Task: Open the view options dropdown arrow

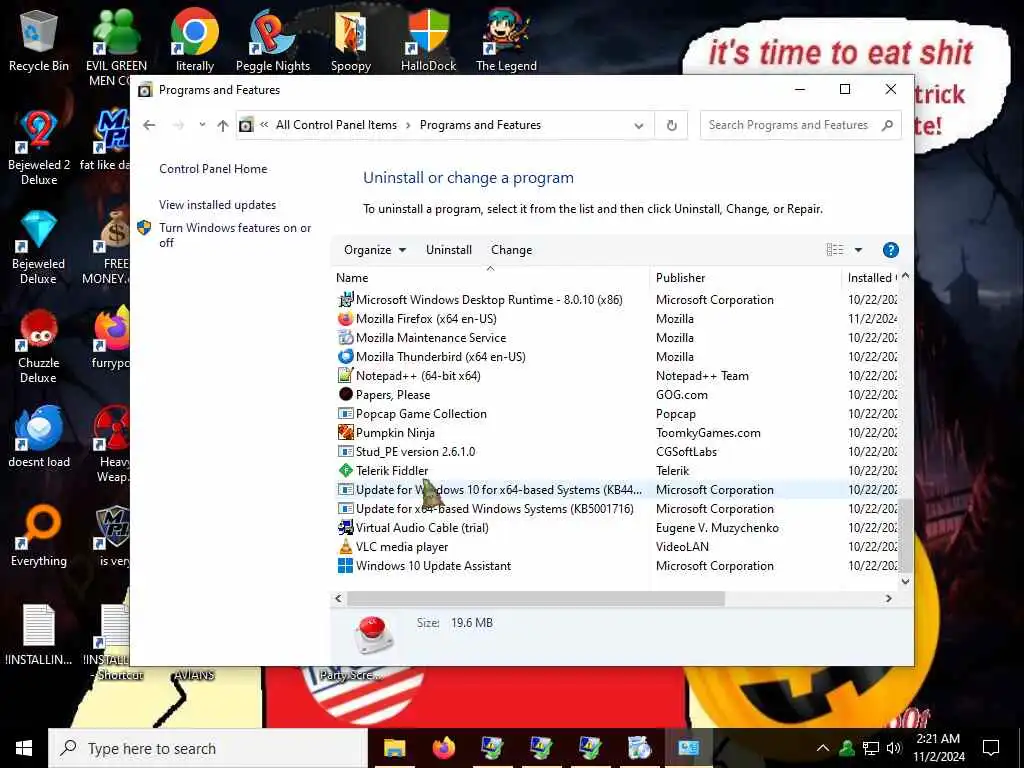Action: [x=858, y=250]
